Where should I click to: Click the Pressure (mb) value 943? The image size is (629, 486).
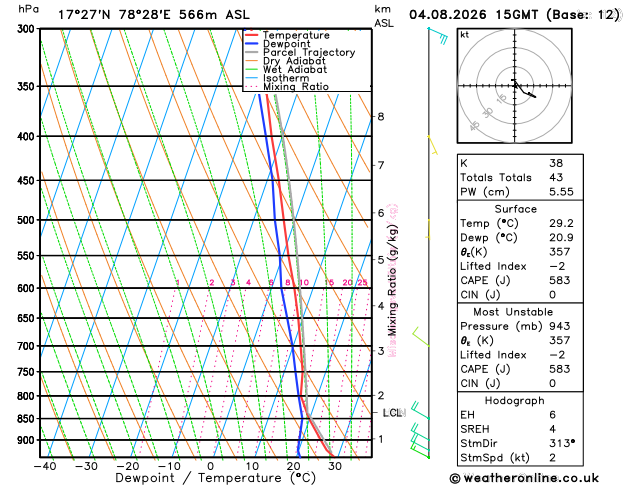point(560,326)
